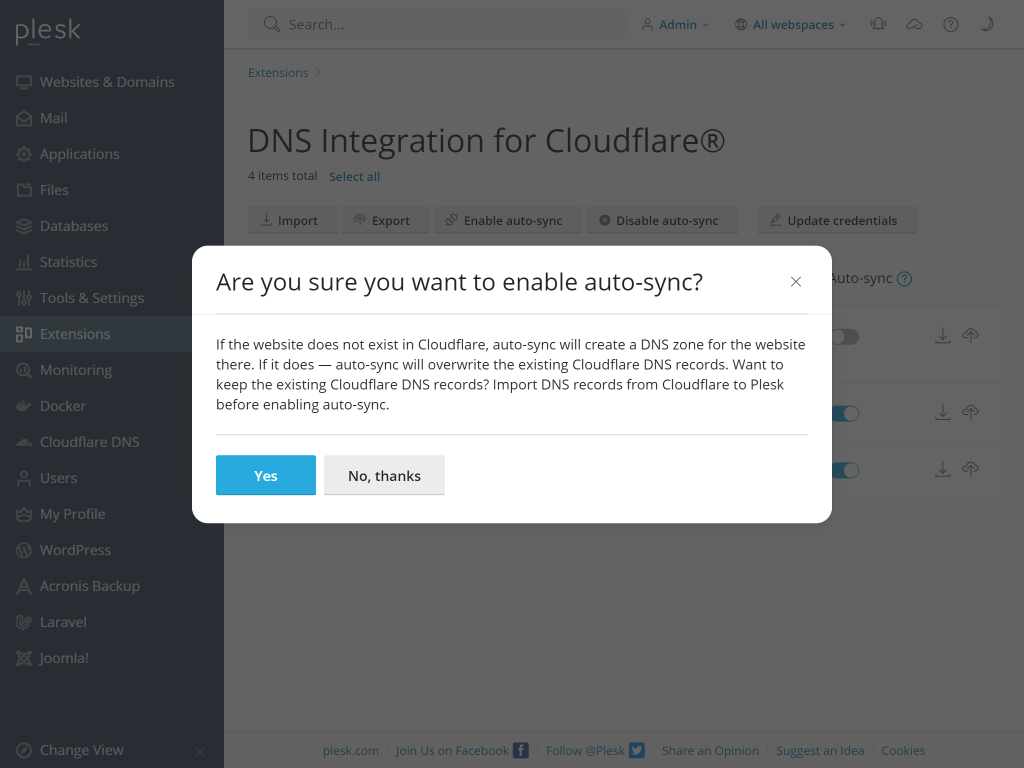1024x768 pixels.
Task: Click the download records arrow on first domain row
Action: click(x=942, y=336)
